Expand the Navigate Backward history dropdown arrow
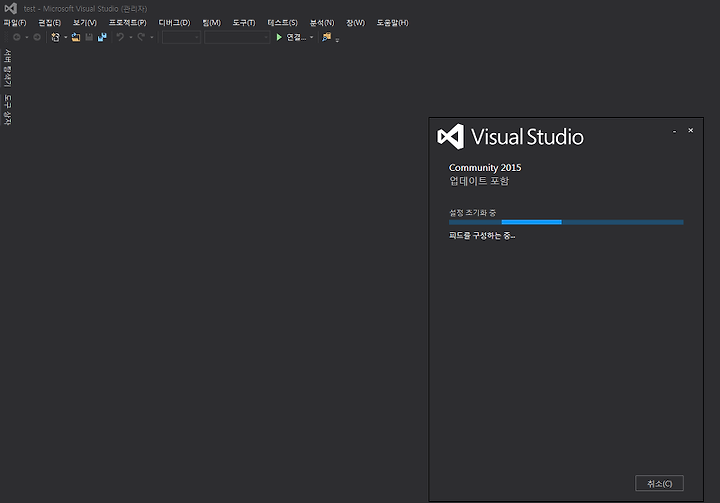The height and width of the screenshot is (503, 720). coord(27,37)
